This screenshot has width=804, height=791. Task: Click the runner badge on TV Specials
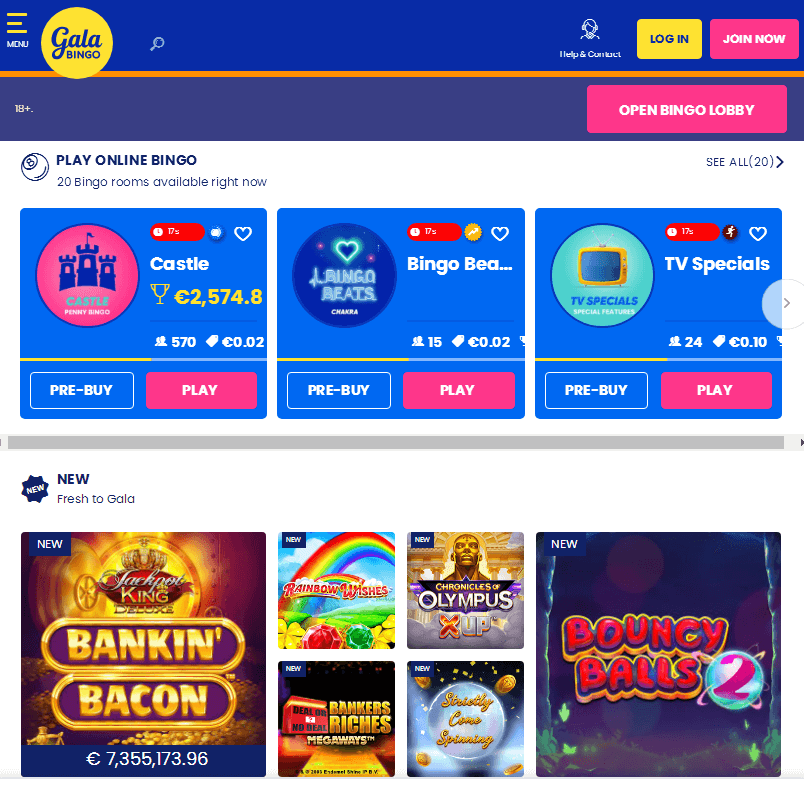click(x=731, y=232)
